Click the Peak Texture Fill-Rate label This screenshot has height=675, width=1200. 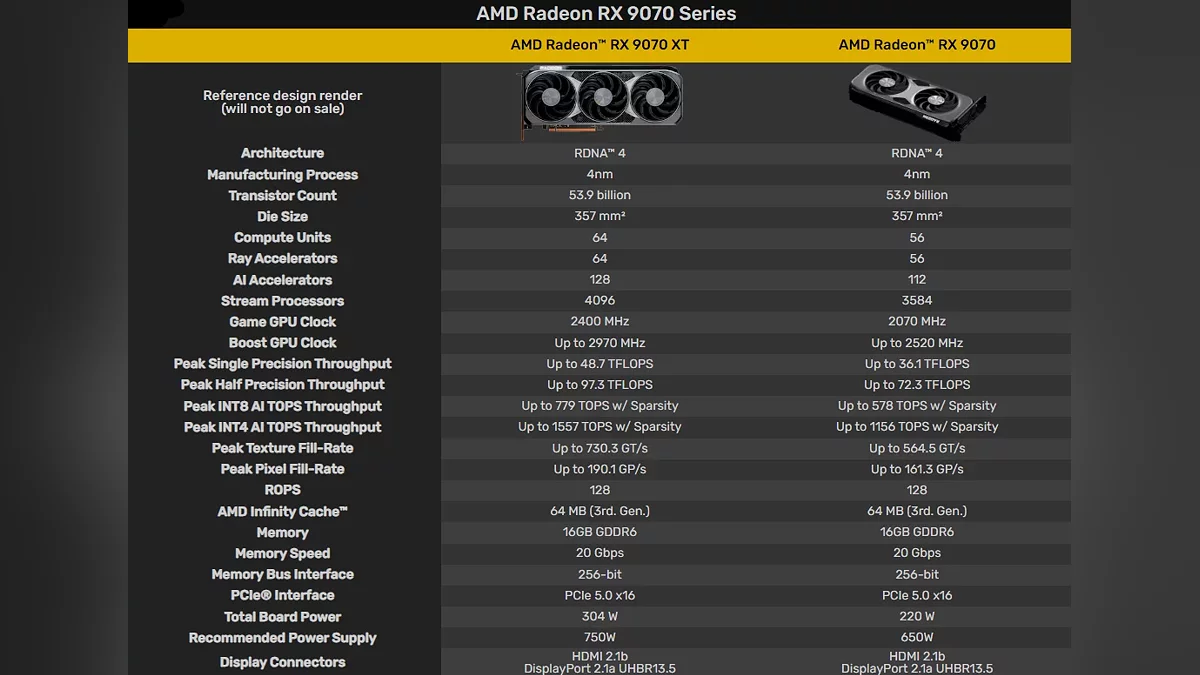[x=282, y=448]
